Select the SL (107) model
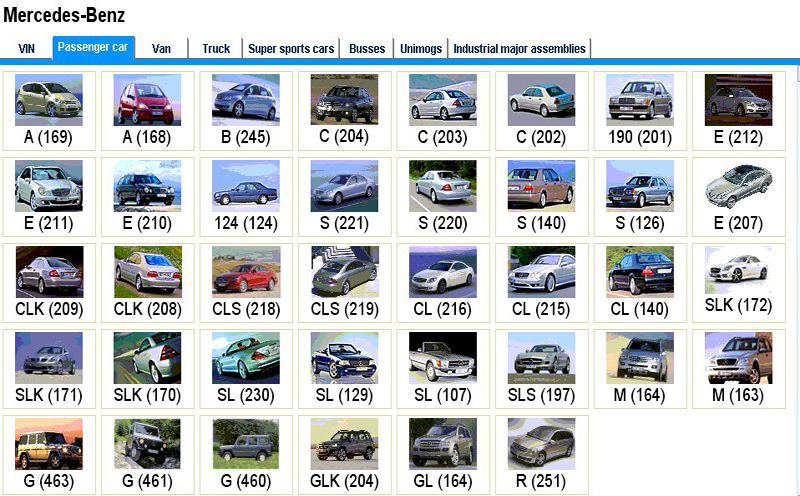This screenshot has width=800, height=496. (x=443, y=369)
